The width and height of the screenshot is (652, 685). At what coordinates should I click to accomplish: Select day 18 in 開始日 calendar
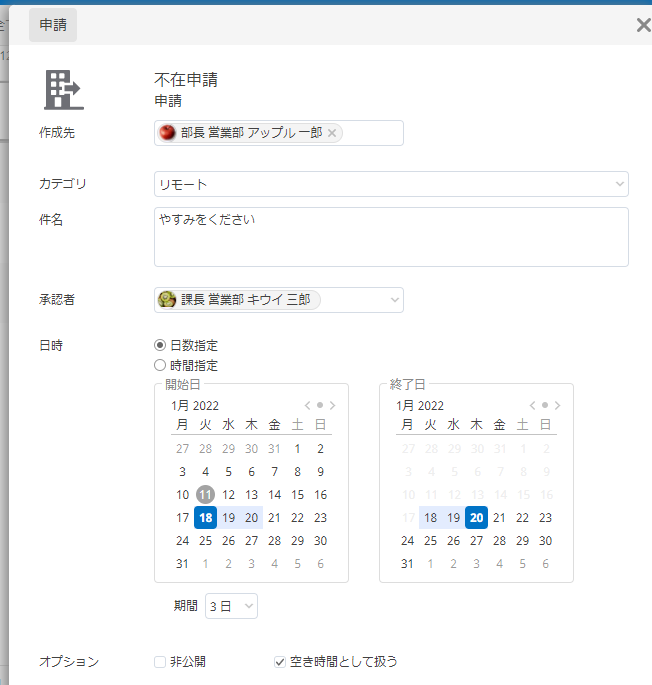tap(205, 518)
